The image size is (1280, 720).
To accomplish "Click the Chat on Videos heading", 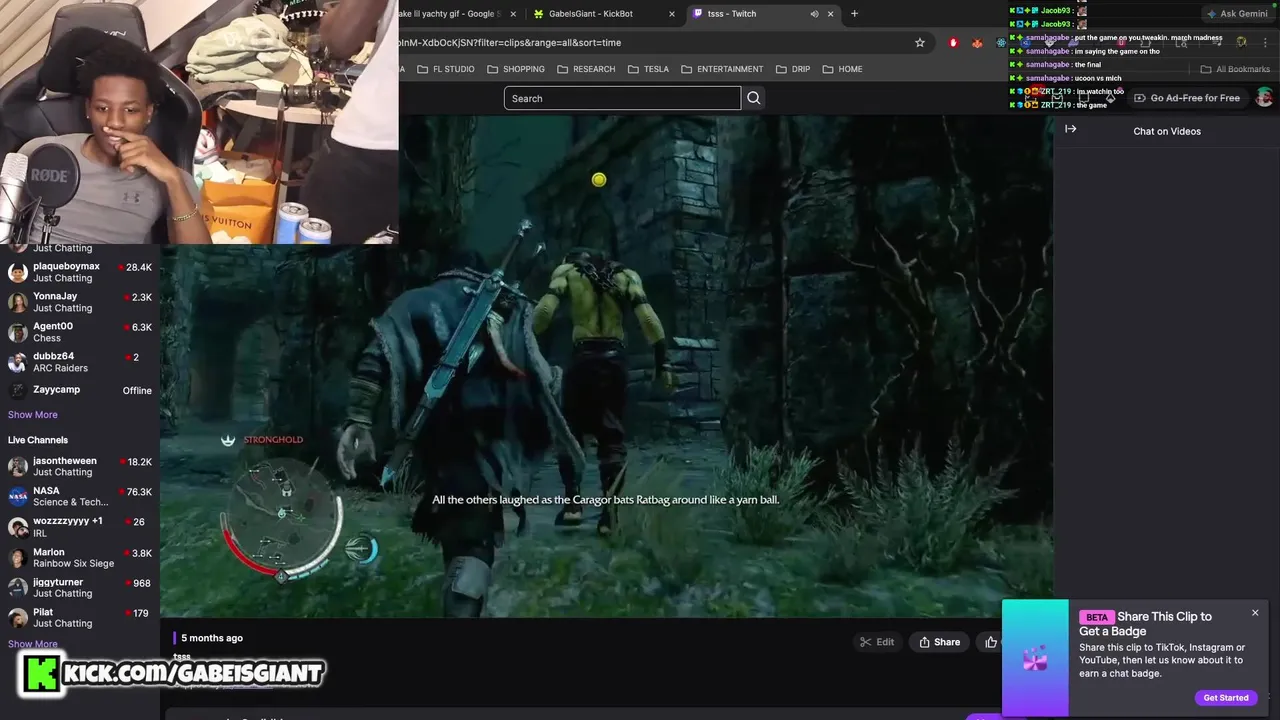I will pyautogui.click(x=1167, y=131).
